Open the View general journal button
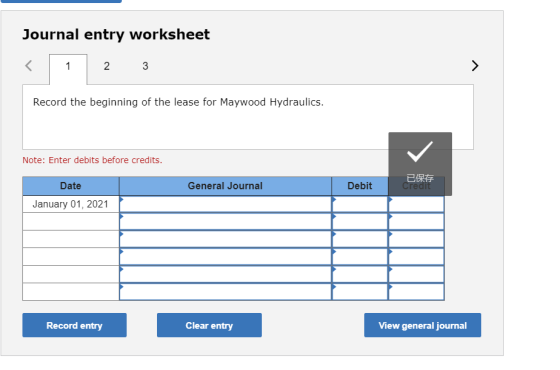The width and height of the screenshot is (560, 370). (422, 325)
